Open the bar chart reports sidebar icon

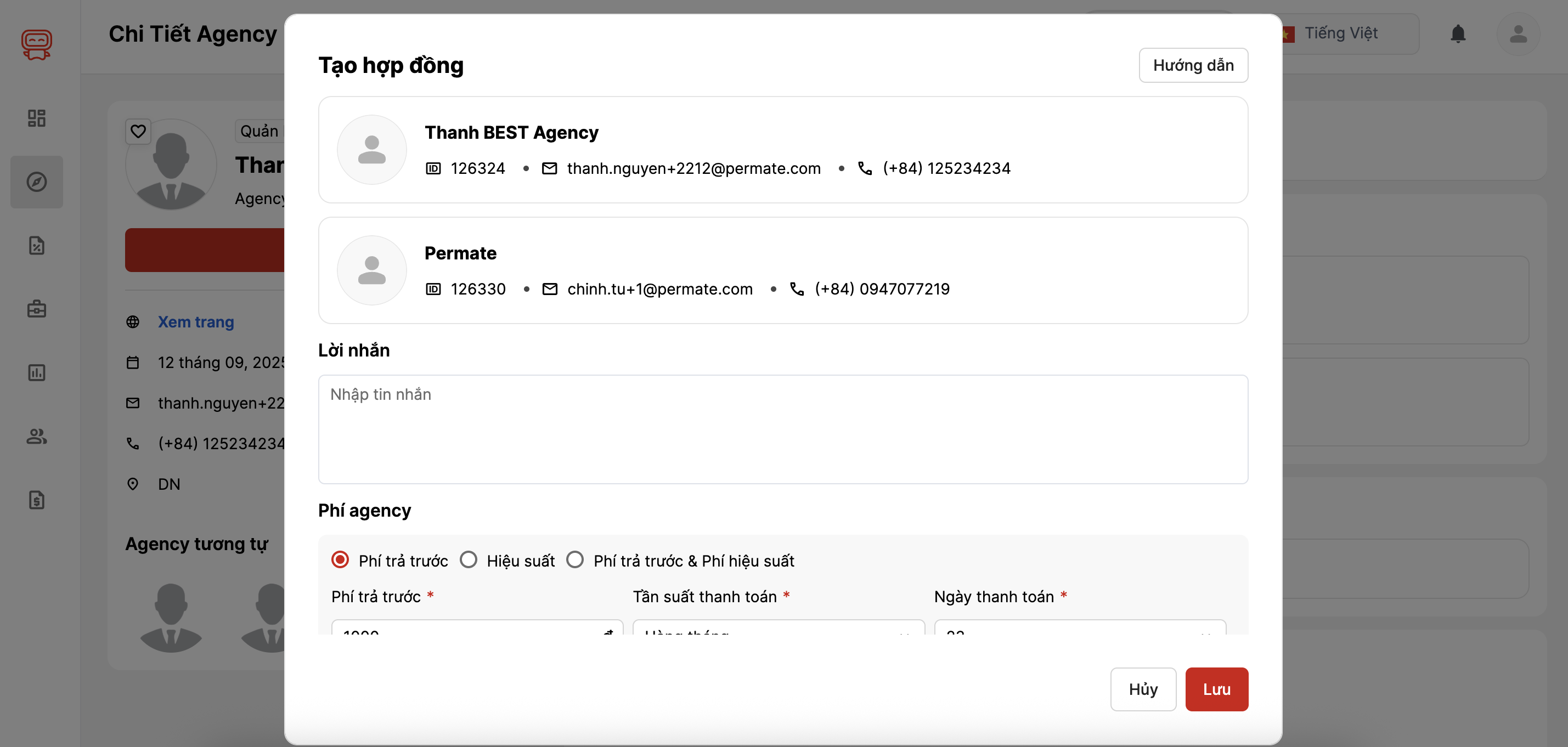tap(37, 372)
